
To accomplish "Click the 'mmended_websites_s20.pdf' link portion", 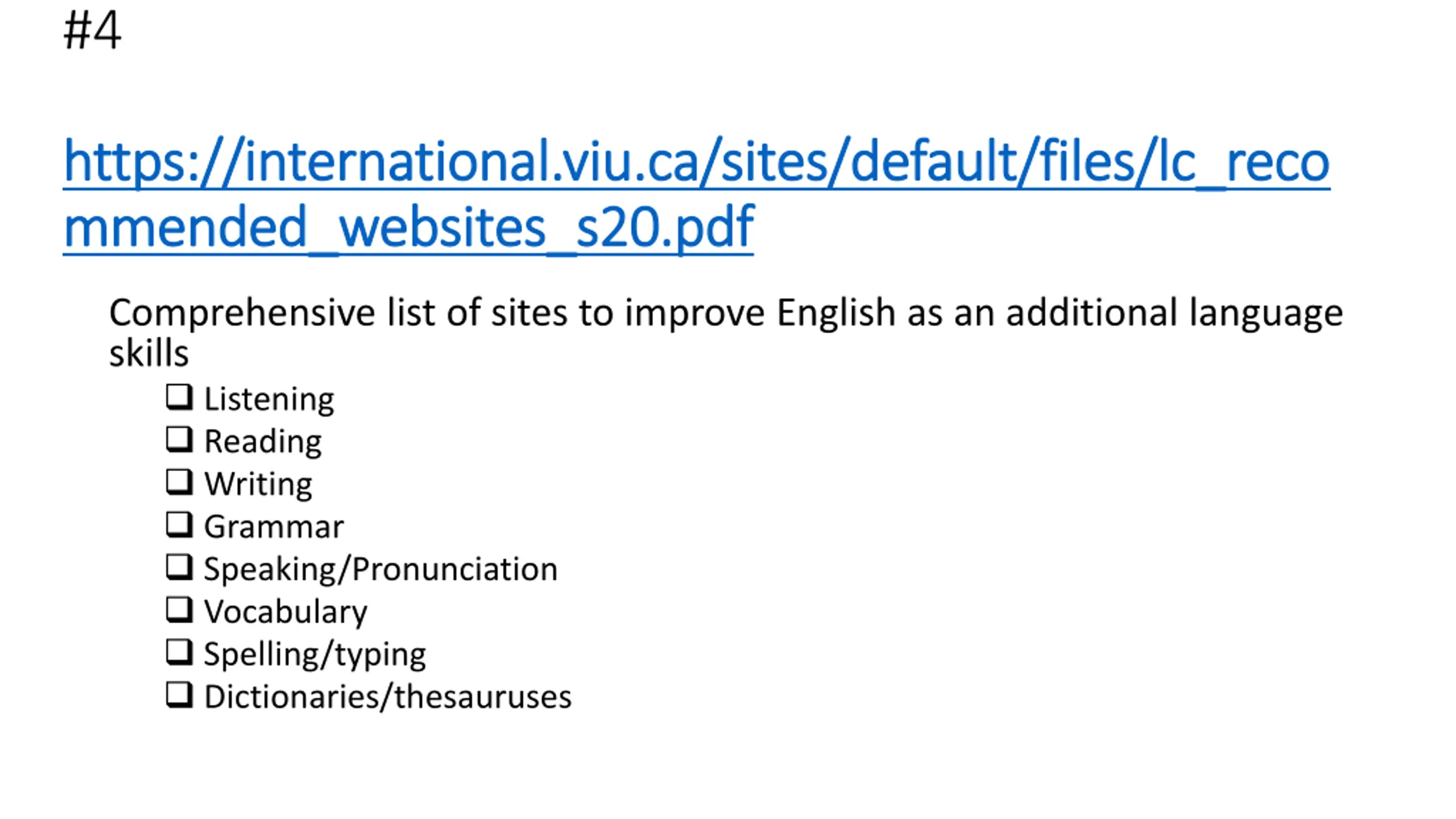I will point(408,227).
